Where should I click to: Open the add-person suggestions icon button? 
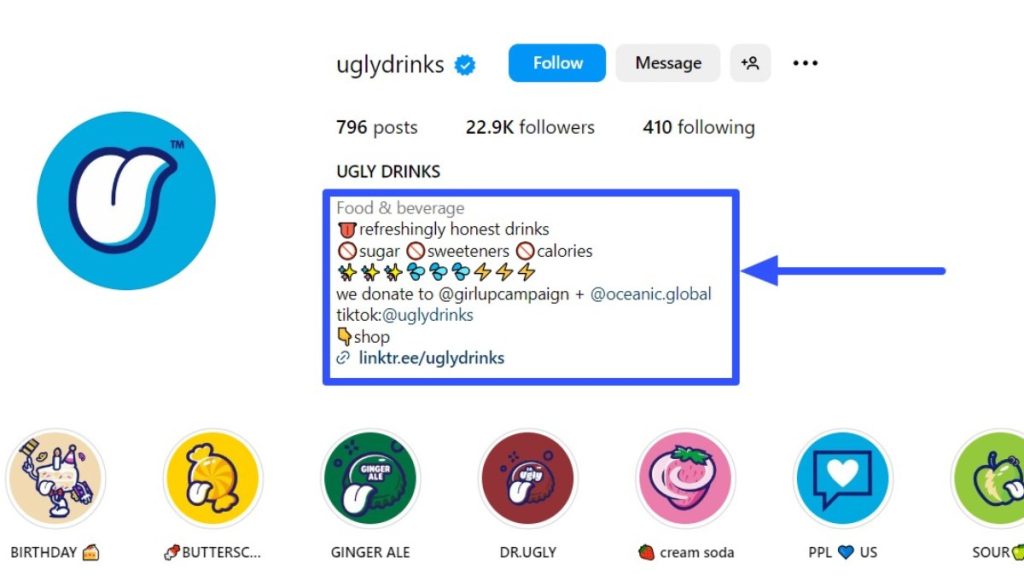coord(750,63)
